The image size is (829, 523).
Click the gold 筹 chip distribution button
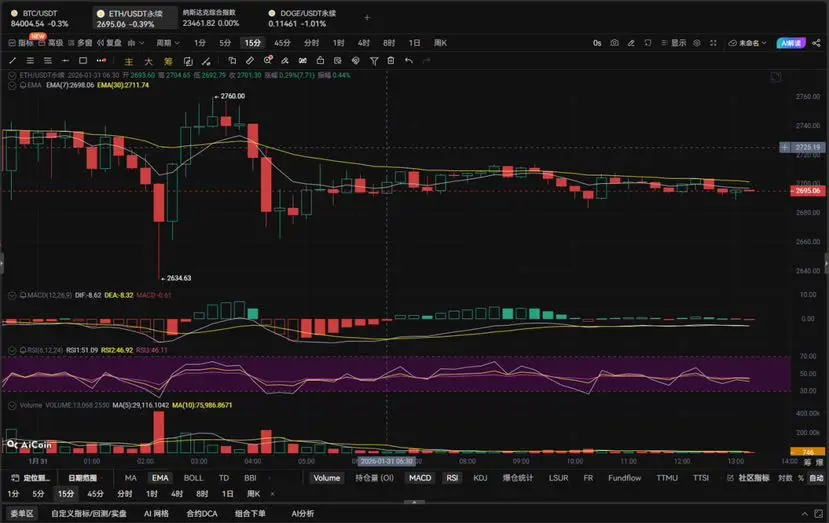tap(168, 61)
